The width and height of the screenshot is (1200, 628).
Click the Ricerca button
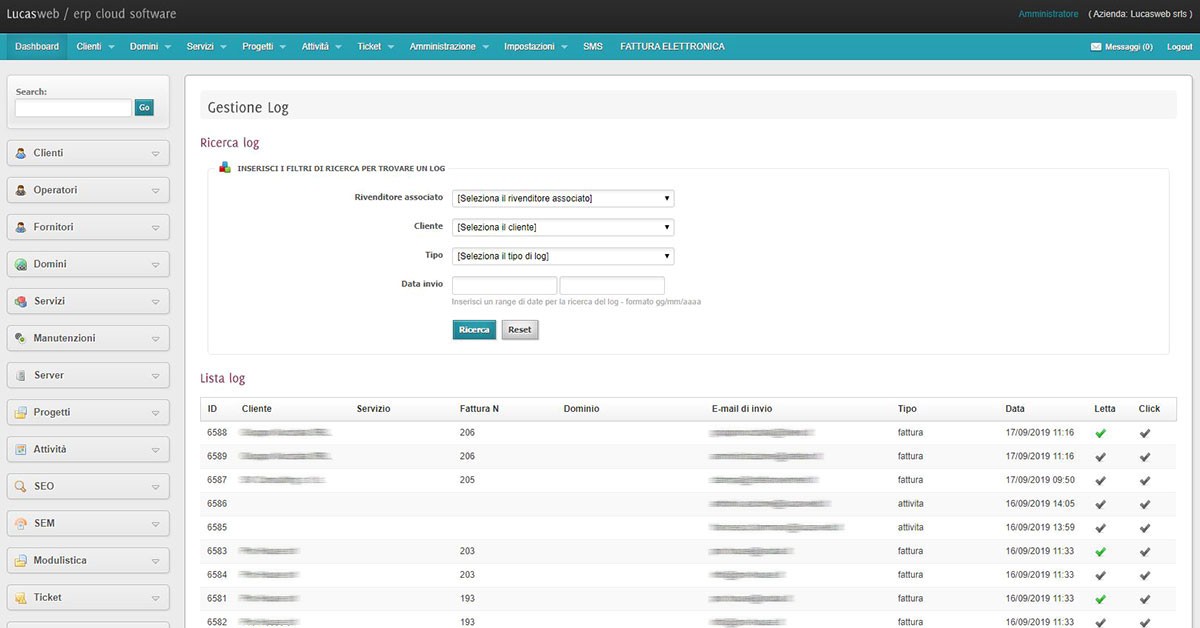tap(474, 329)
